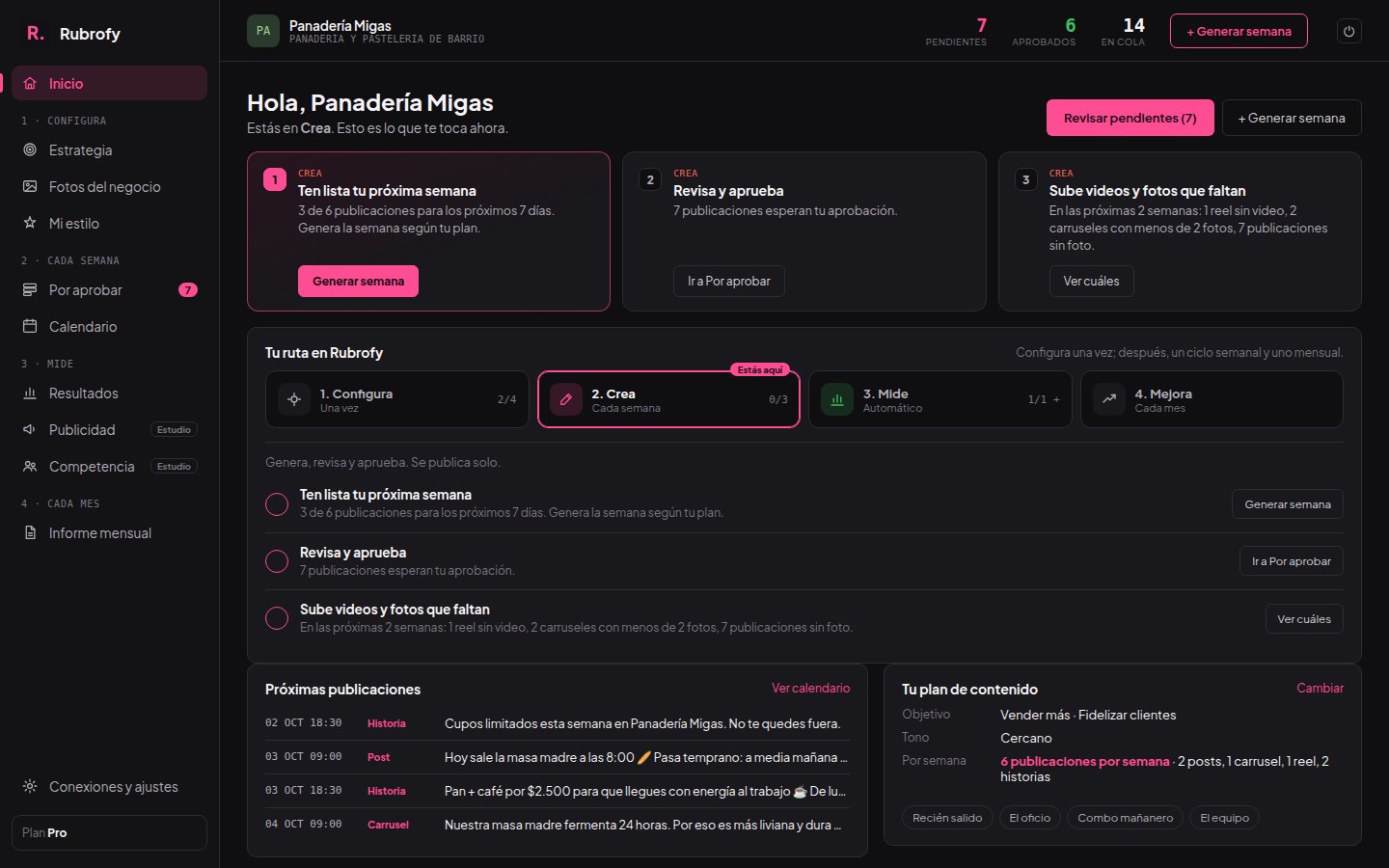Click the El equipo tag
Screen dimensions: 1389x868
(1224, 818)
